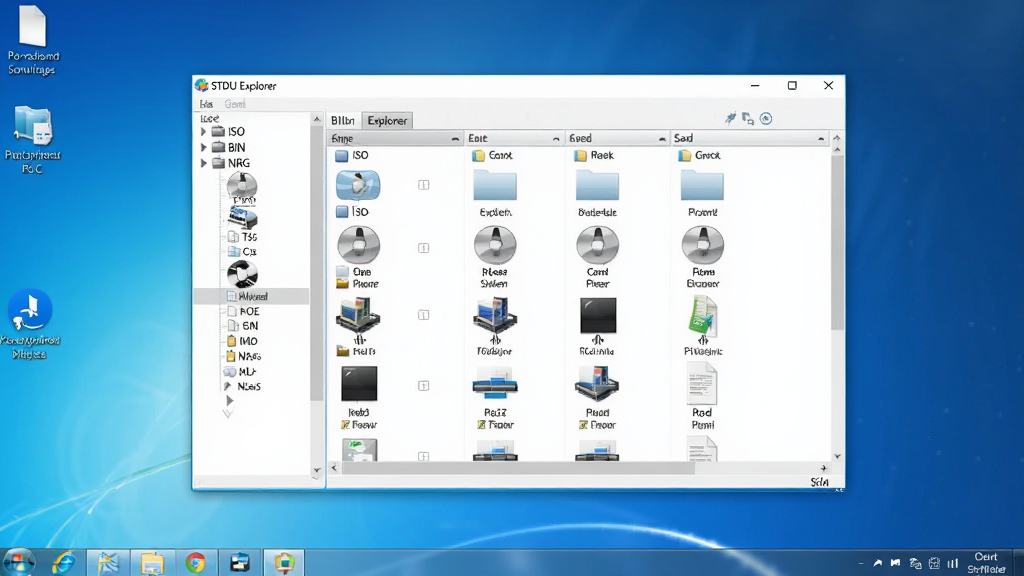Image resolution: width=1024 pixels, height=576 pixels.
Task: Select the ROE tree item
Action: click(243, 312)
